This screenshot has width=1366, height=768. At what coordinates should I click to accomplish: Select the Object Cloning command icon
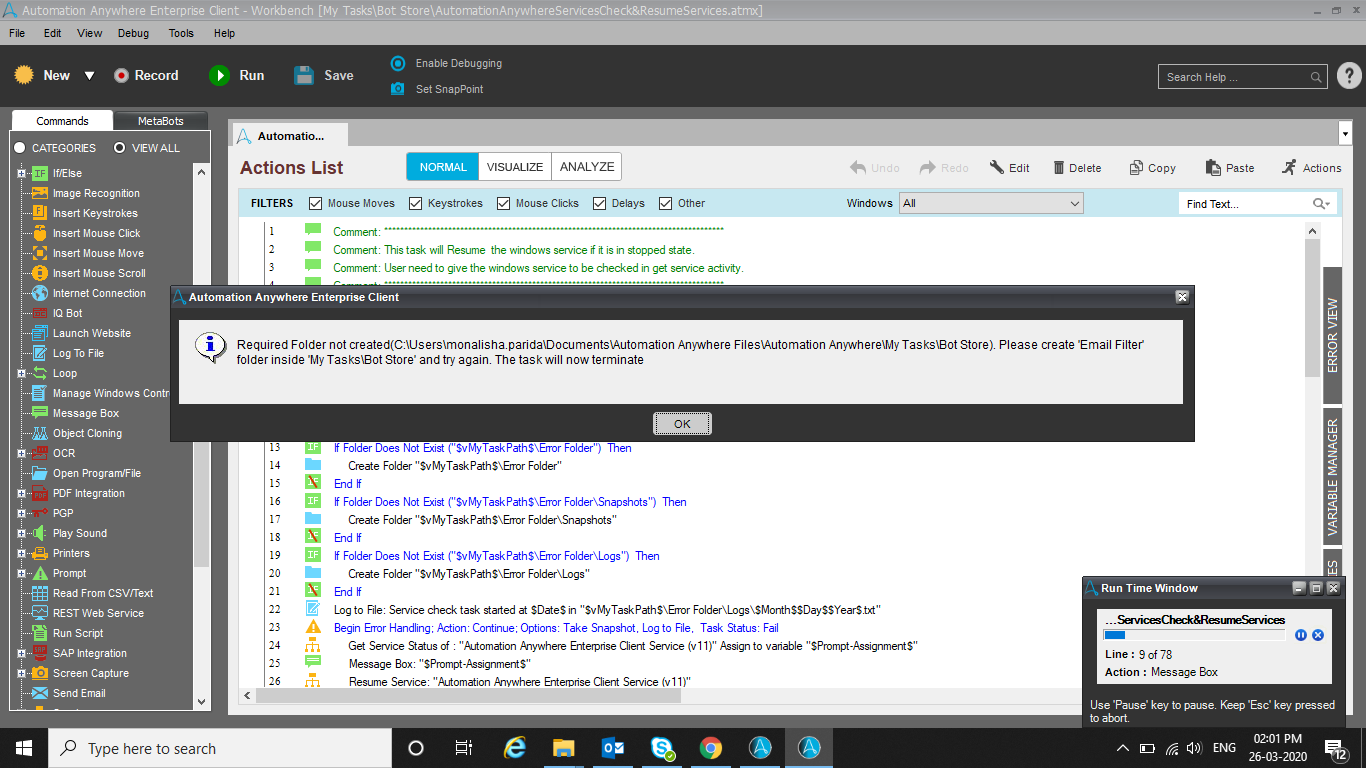click(40, 433)
